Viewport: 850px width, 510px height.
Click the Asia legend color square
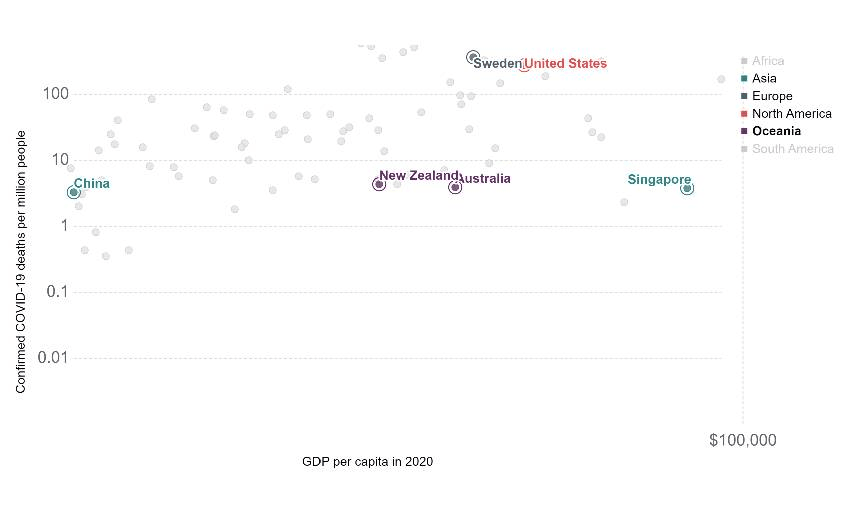click(x=744, y=79)
